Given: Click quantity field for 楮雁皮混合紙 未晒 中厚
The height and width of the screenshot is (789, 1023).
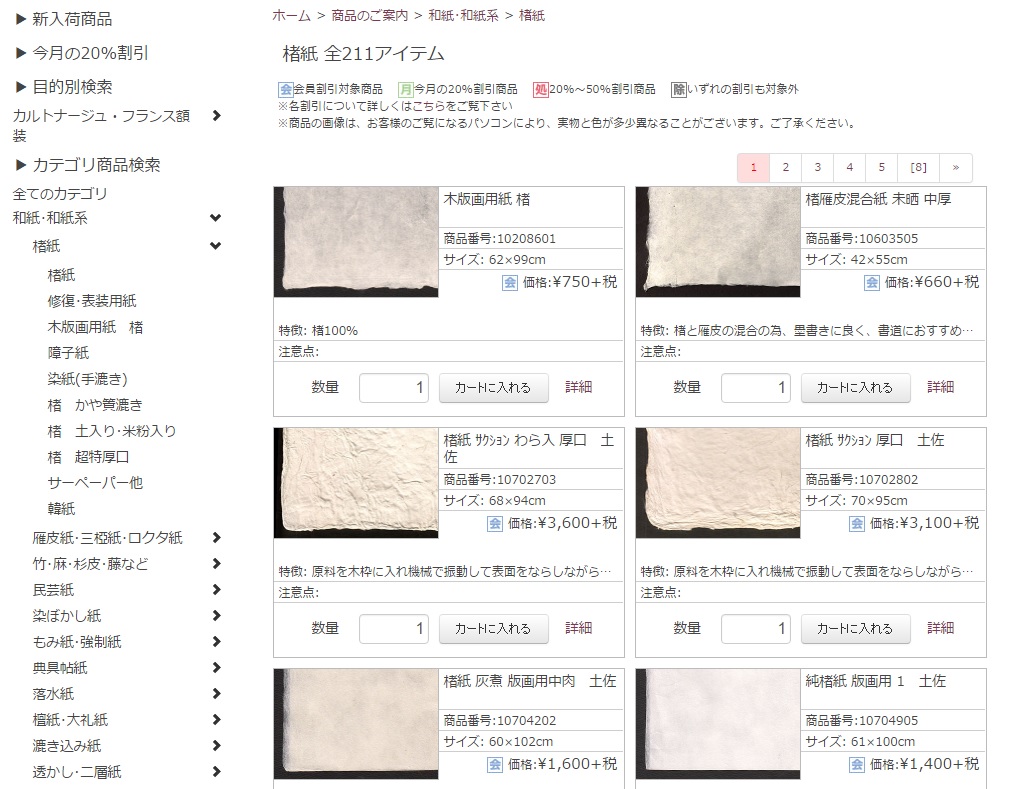Looking at the screenshot, I should click(756, 388).
